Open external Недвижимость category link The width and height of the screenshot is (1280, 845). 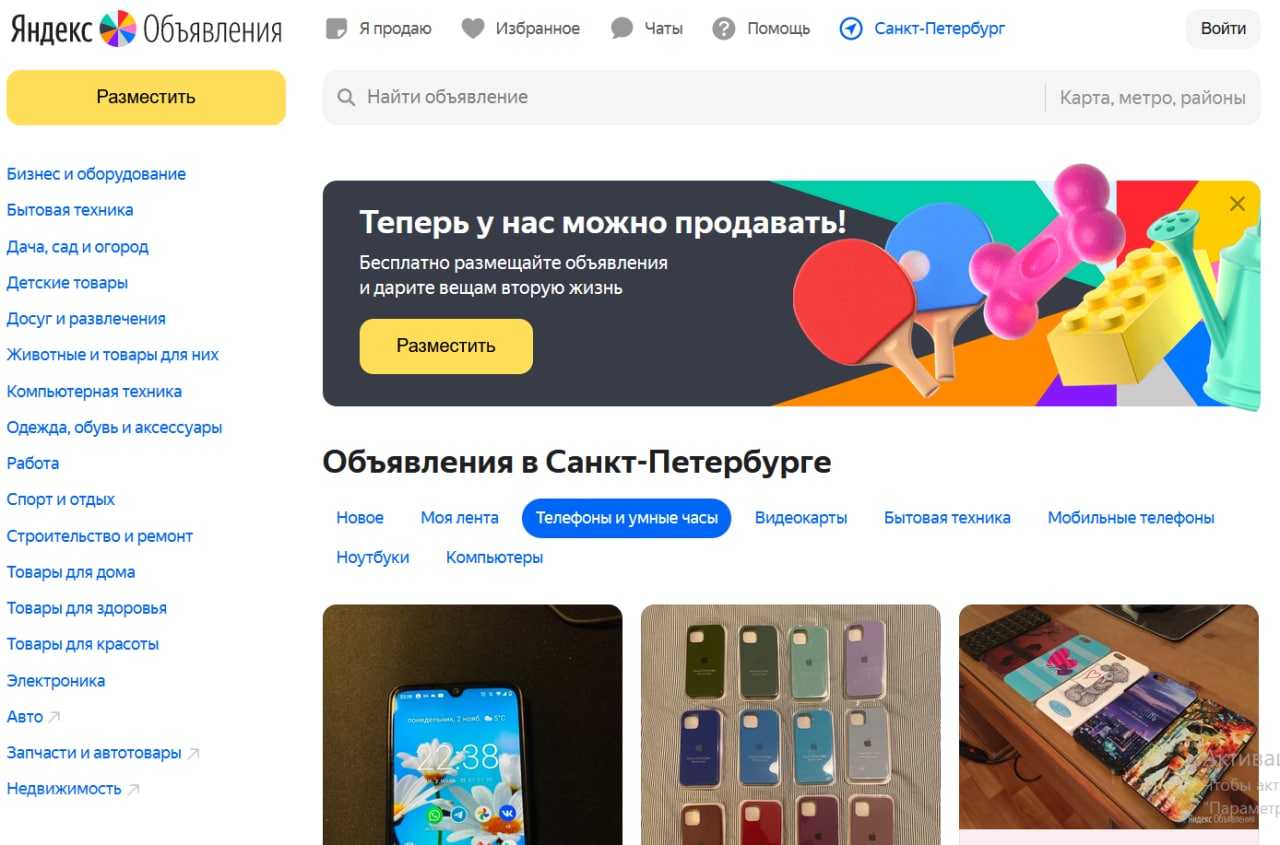point(73,789)
